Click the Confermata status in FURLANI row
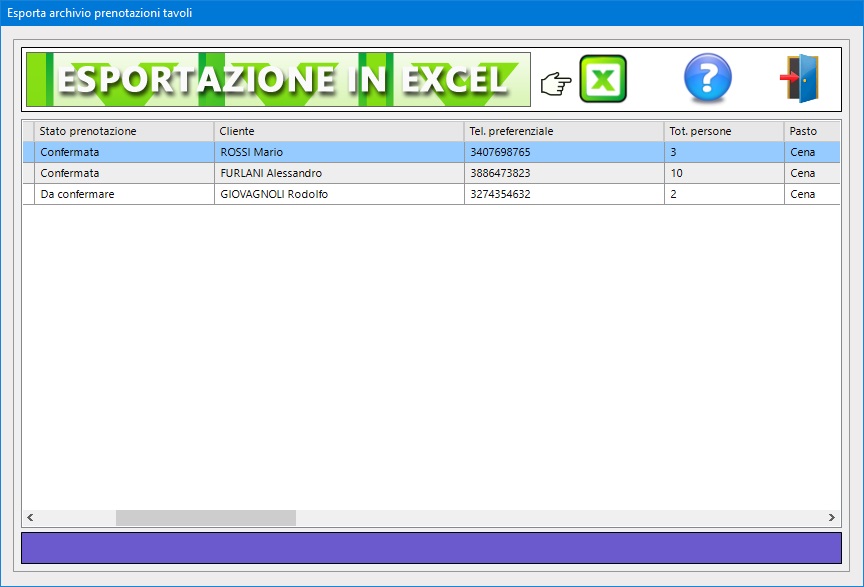The height and width of the screenshot is (587, 864). coord(124,173)
